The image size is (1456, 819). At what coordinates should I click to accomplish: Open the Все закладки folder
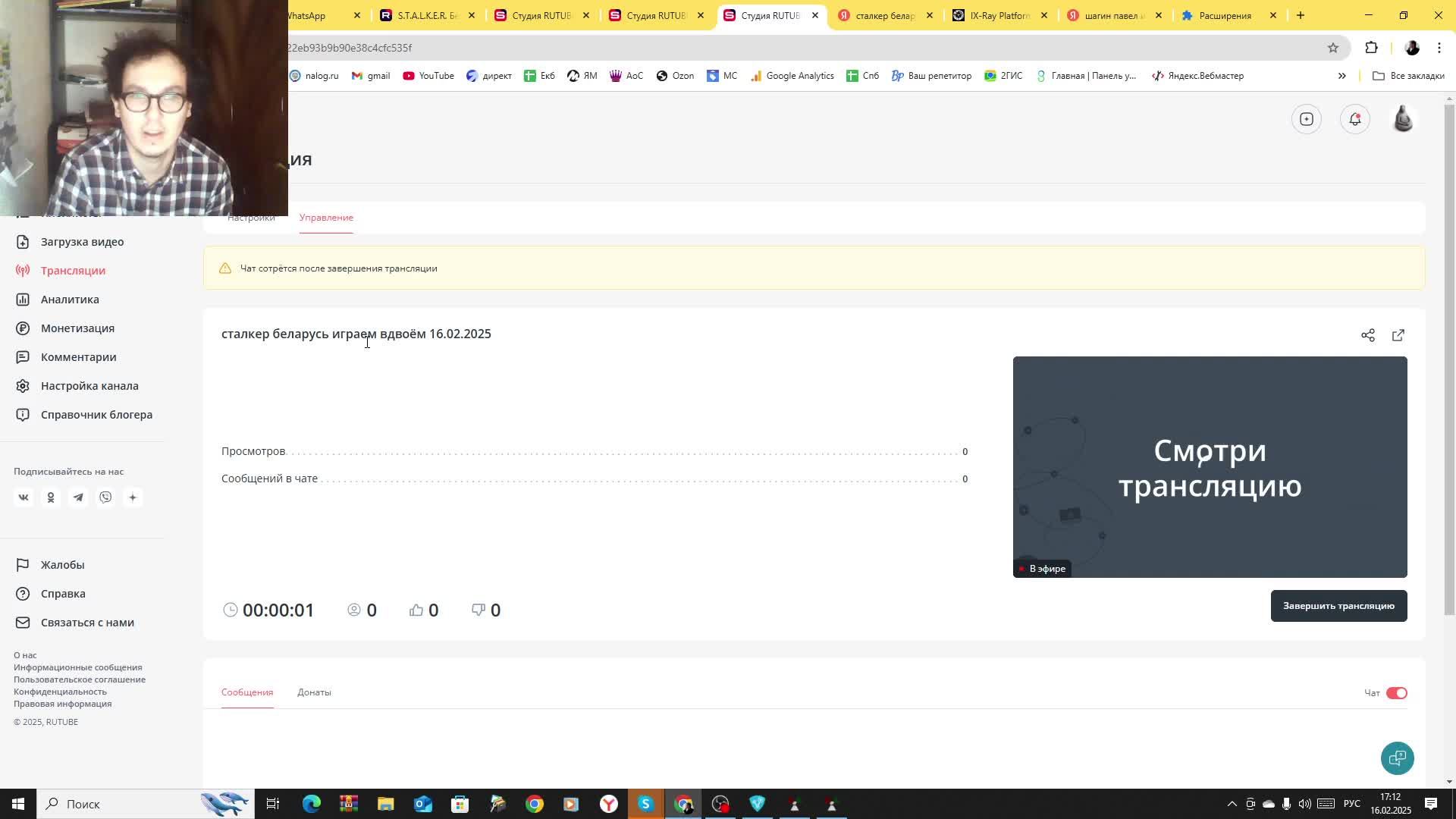(1408, 76)
